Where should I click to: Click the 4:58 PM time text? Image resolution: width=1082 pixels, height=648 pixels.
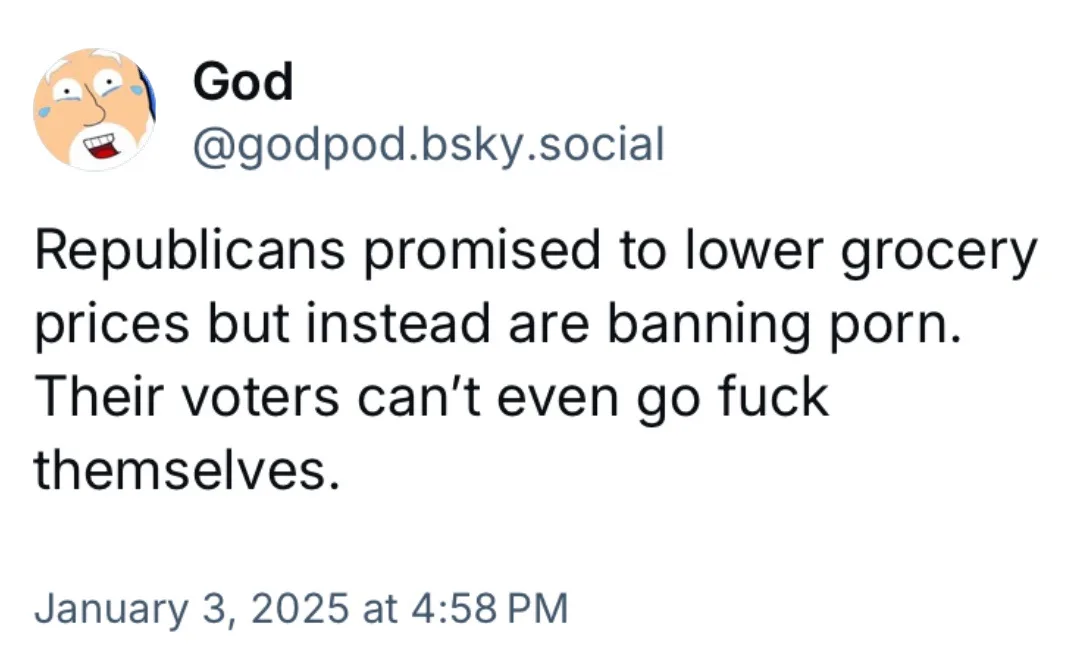tap(490, 609)
